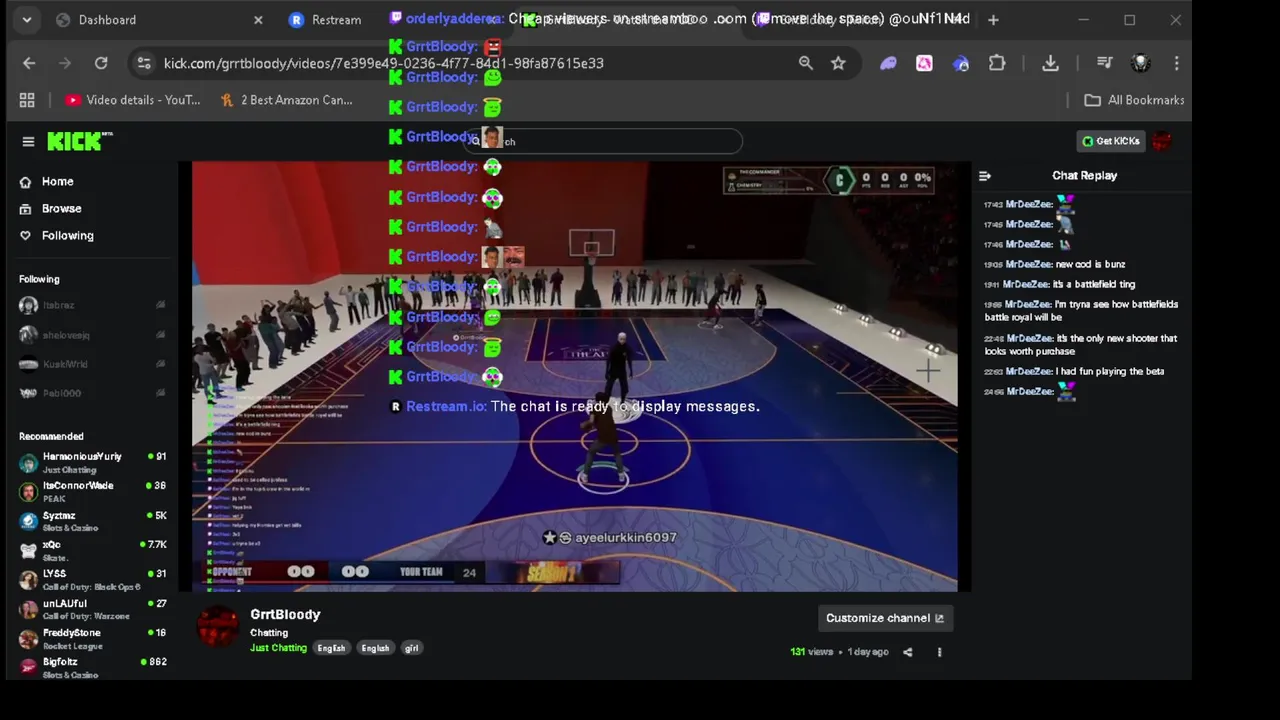Open the apps grid in bookmarks bar
Screen dimensions: 1280x720
point(27,100)
